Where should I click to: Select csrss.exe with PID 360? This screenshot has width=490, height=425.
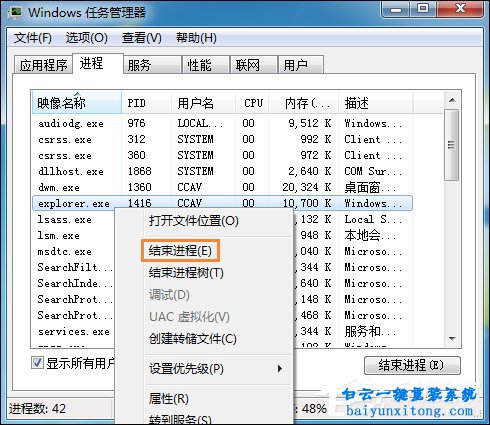click(x=222, y=155)
